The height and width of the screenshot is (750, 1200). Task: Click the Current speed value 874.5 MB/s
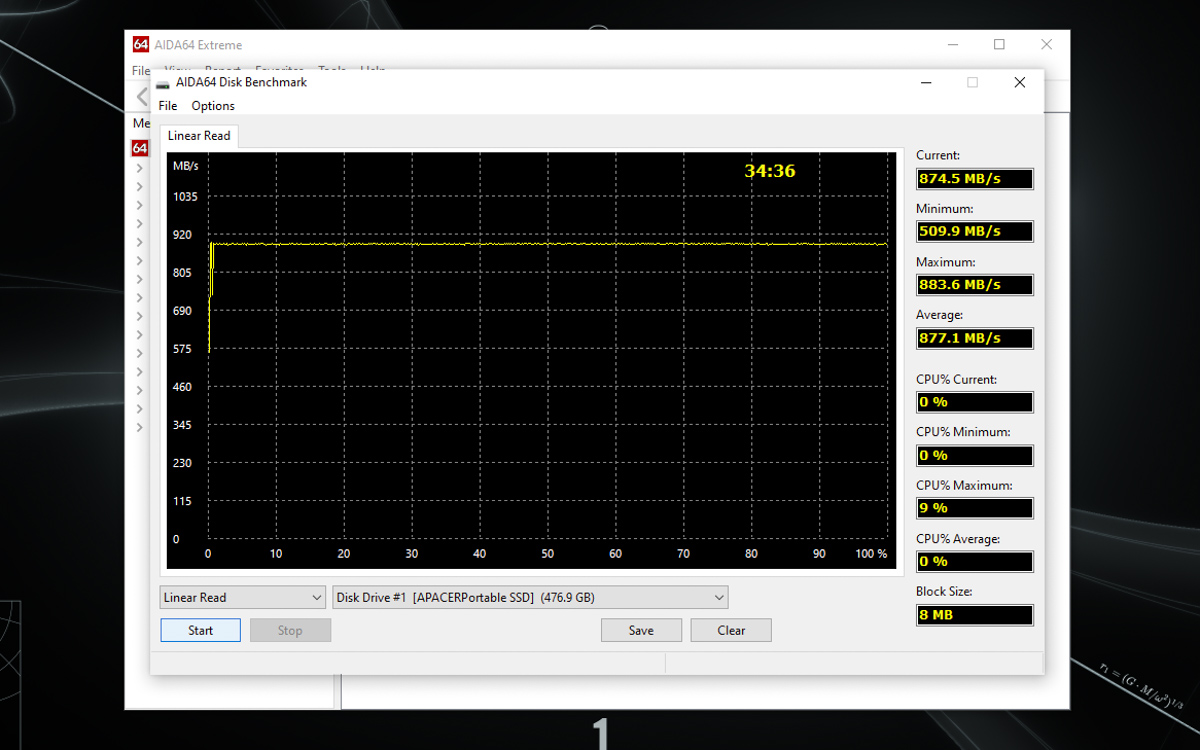(975, 179)
